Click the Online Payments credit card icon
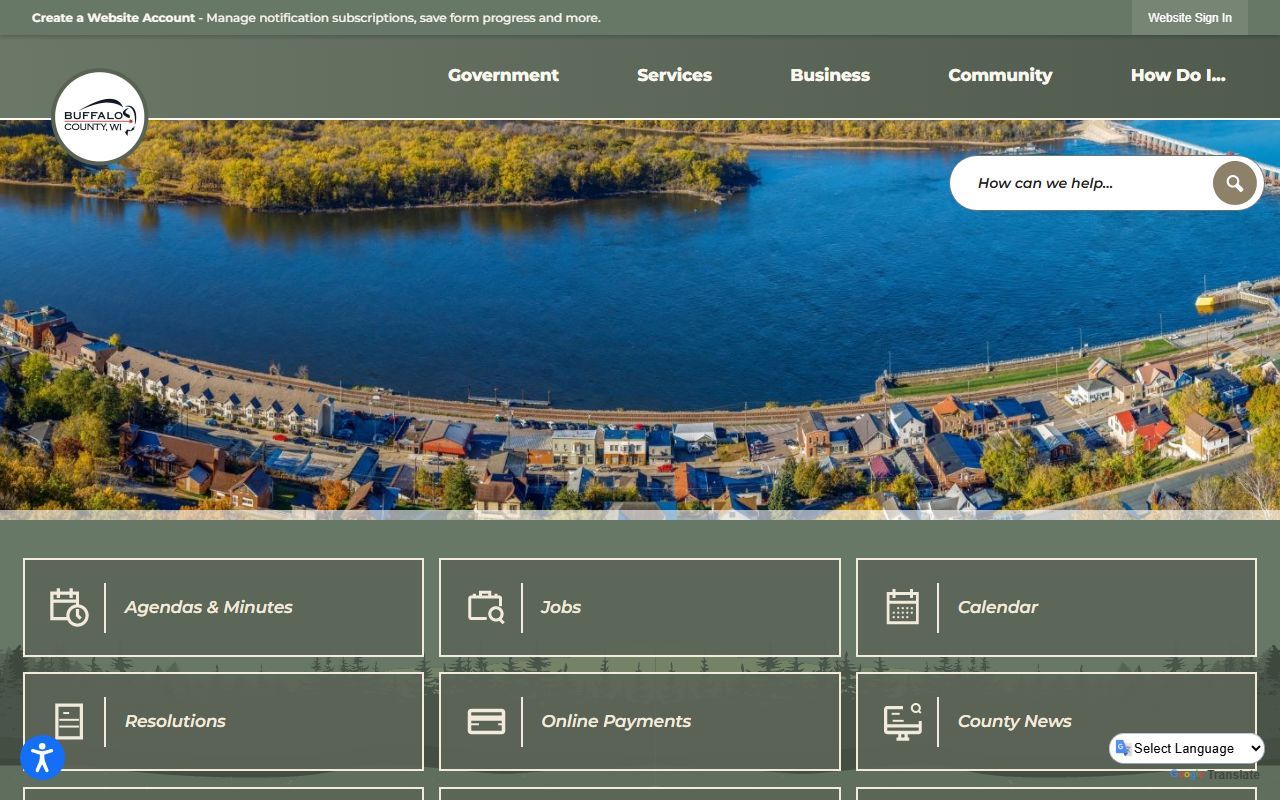This screenshot has height=800, width=1280. click(486, 721)
